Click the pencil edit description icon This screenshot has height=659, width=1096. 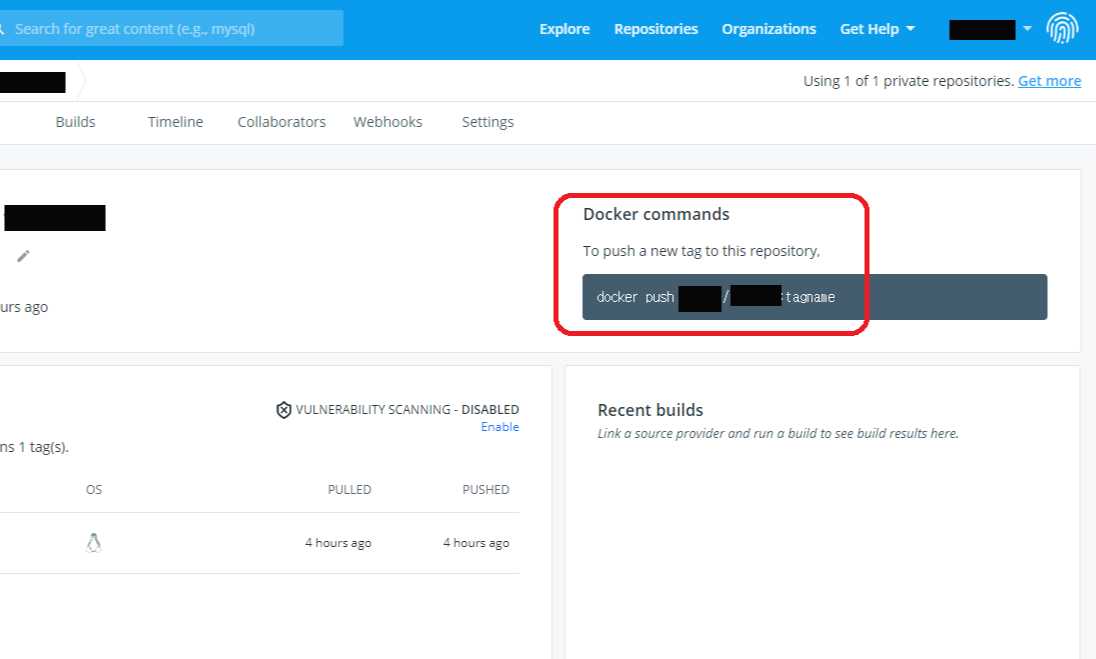23,256
